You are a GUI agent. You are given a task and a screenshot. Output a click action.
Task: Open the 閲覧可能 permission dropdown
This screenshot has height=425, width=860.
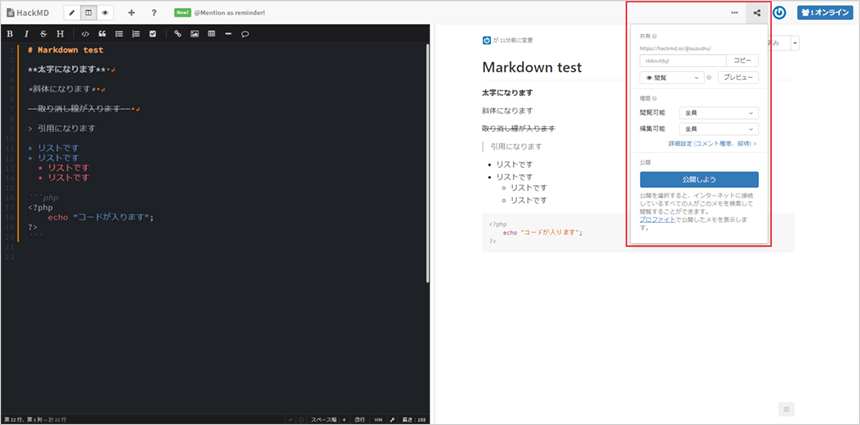(719, 113)
